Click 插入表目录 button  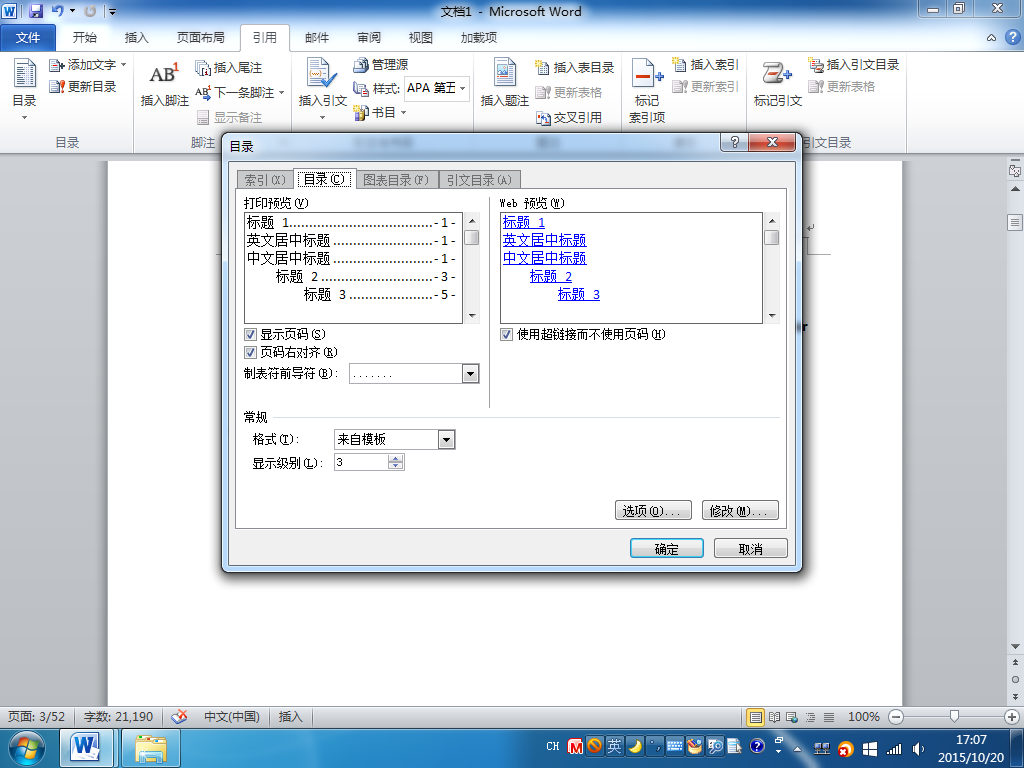click(x=575, y=68)
